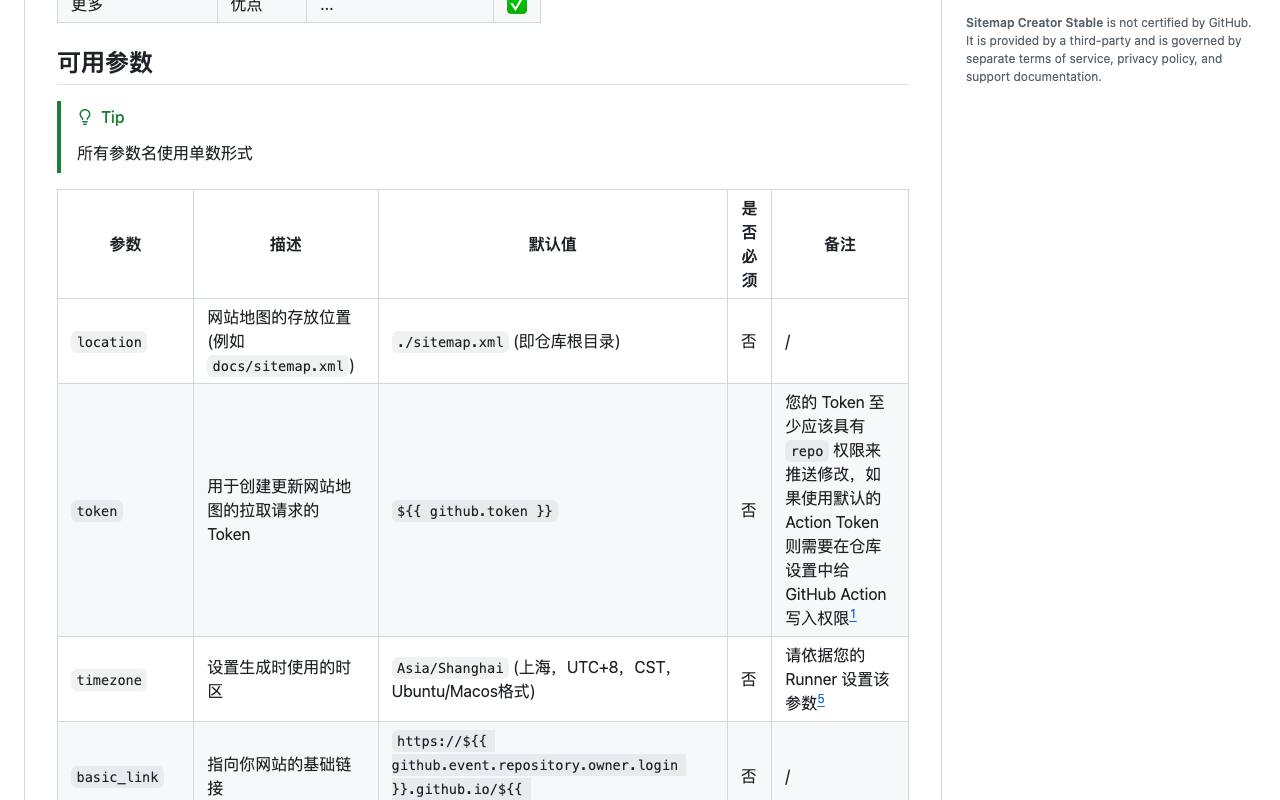This screenshot has height=800, width=1280.
Task: Click the Asia/Shanghai default value code
Action: 450,668
